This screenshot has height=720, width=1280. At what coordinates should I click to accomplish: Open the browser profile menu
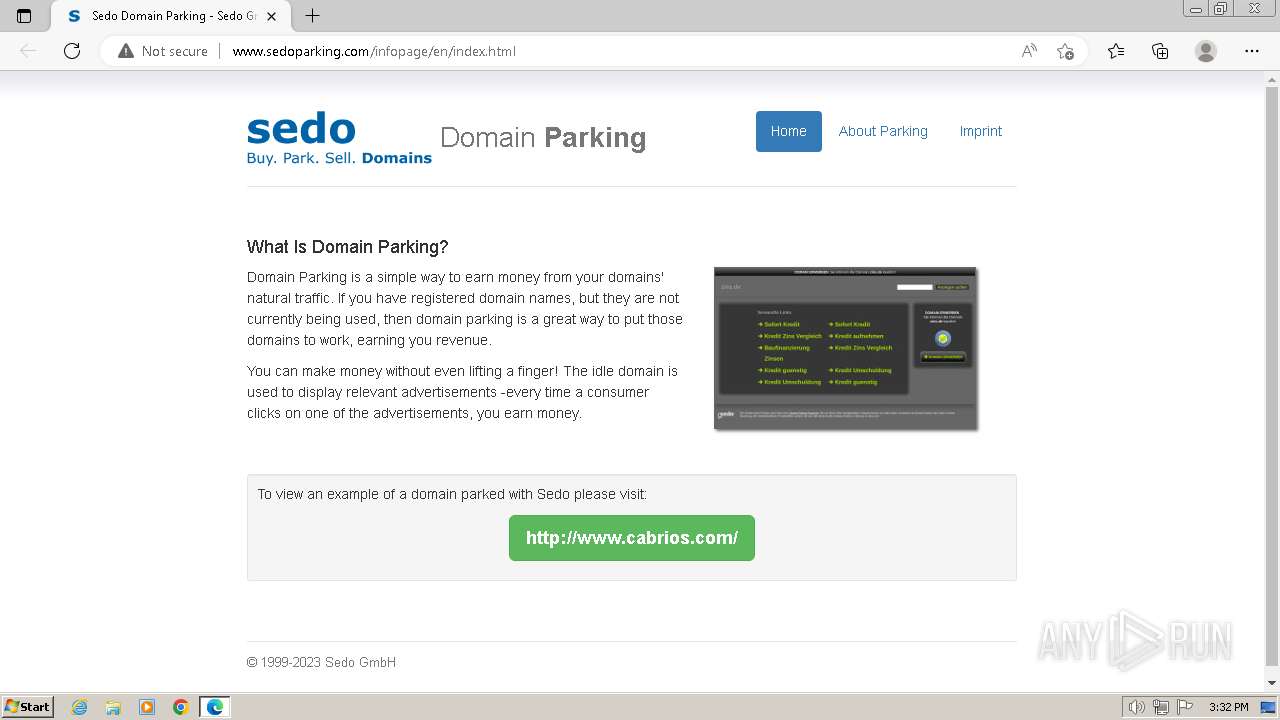[1206, 51]
